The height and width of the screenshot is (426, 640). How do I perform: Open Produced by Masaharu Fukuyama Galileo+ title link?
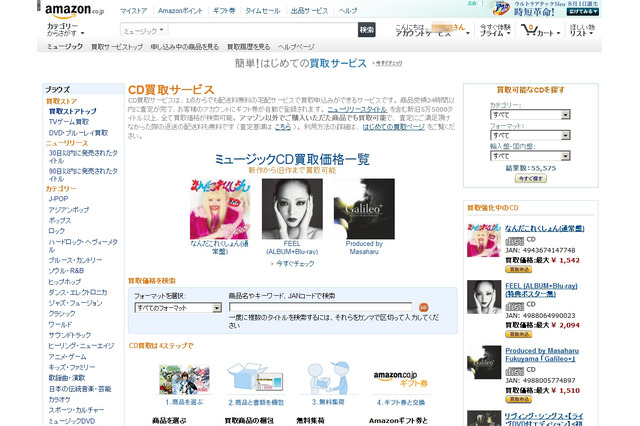(x=542, y=355)
